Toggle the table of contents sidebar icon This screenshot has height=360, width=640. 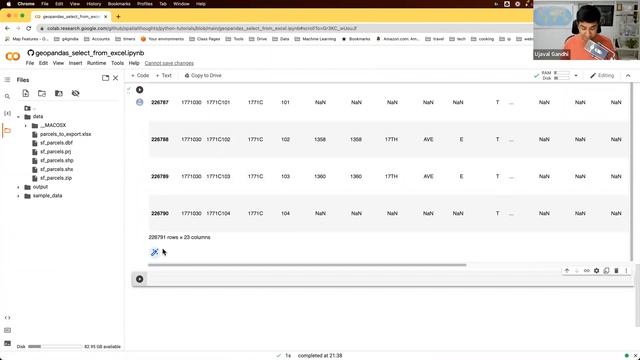point(7,80)
